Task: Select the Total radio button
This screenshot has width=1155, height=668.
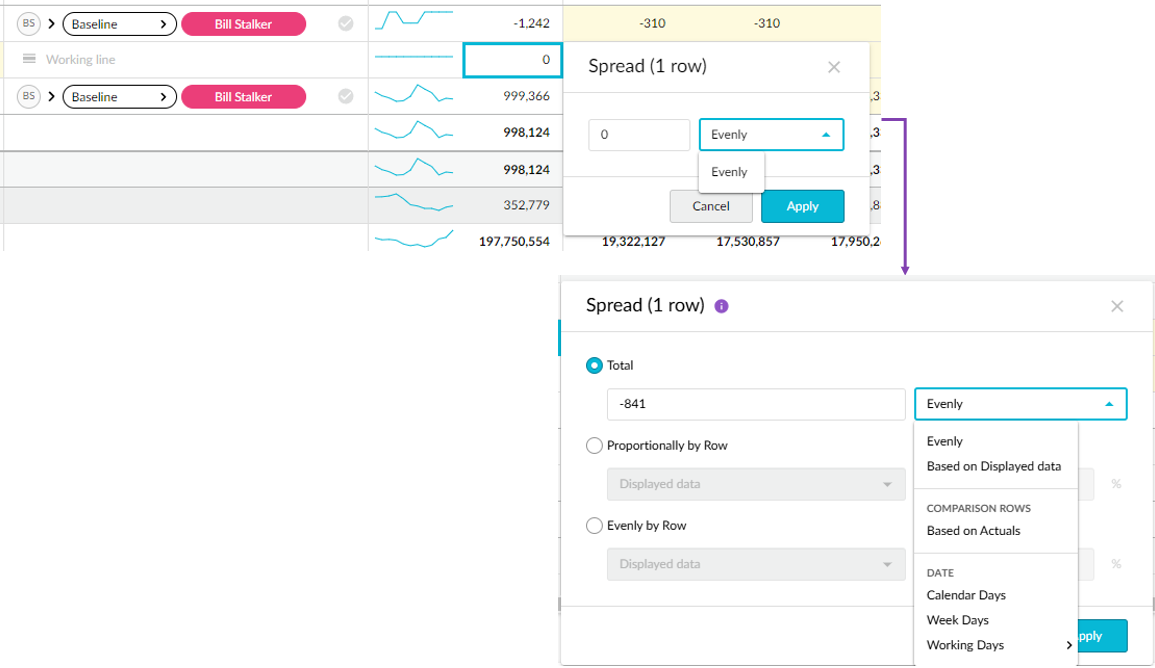Action: [594, 366]
